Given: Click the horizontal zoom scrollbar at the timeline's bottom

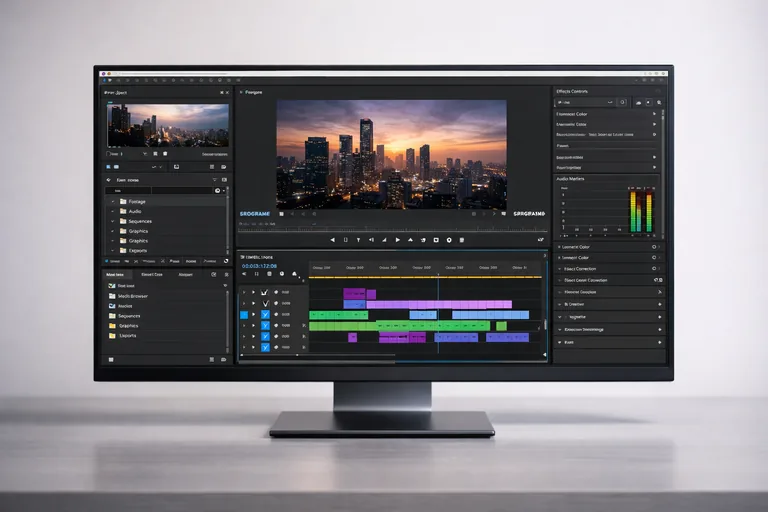Looking at the screenshot, I should [x=318, y=355].
